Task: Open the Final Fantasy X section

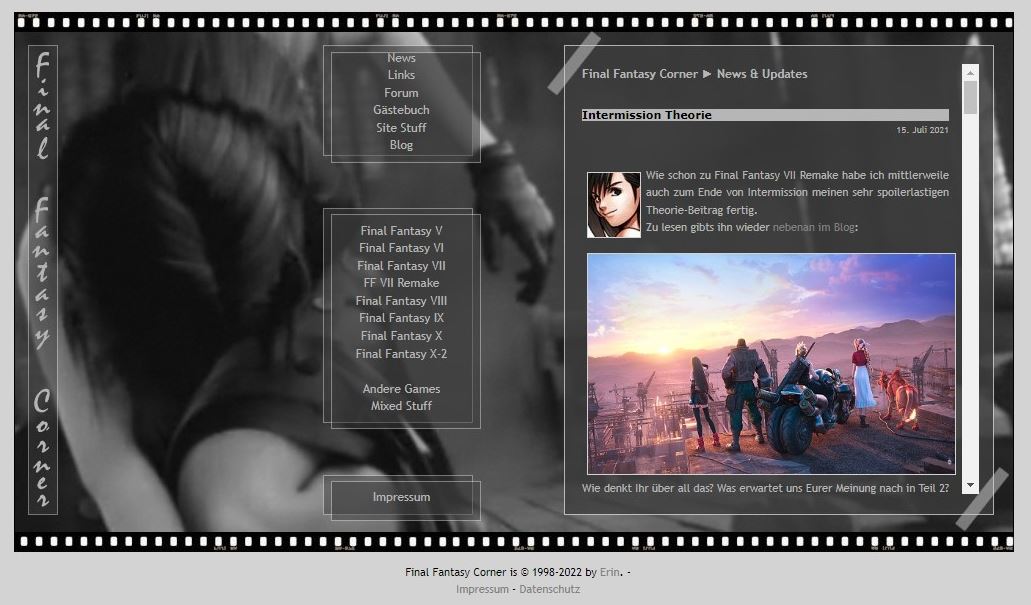Action: pyautogui.click(x=401, y=335)
